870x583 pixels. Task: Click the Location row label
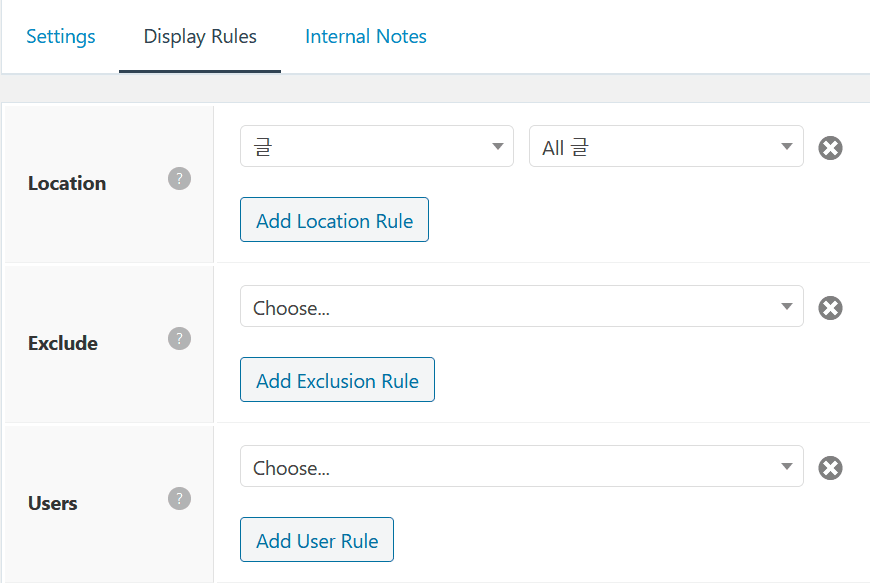[x=67, y=184]
